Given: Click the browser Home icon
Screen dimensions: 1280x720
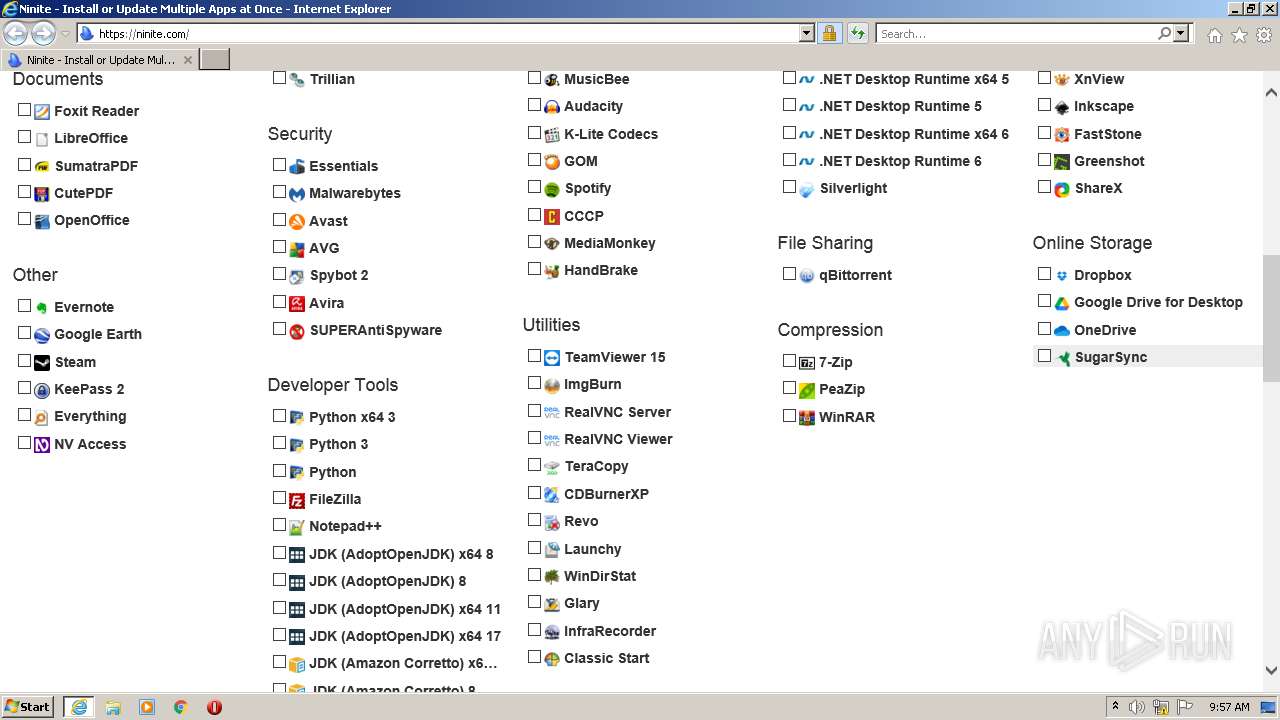Looking at the screenshot, I should click(1214, 35).
